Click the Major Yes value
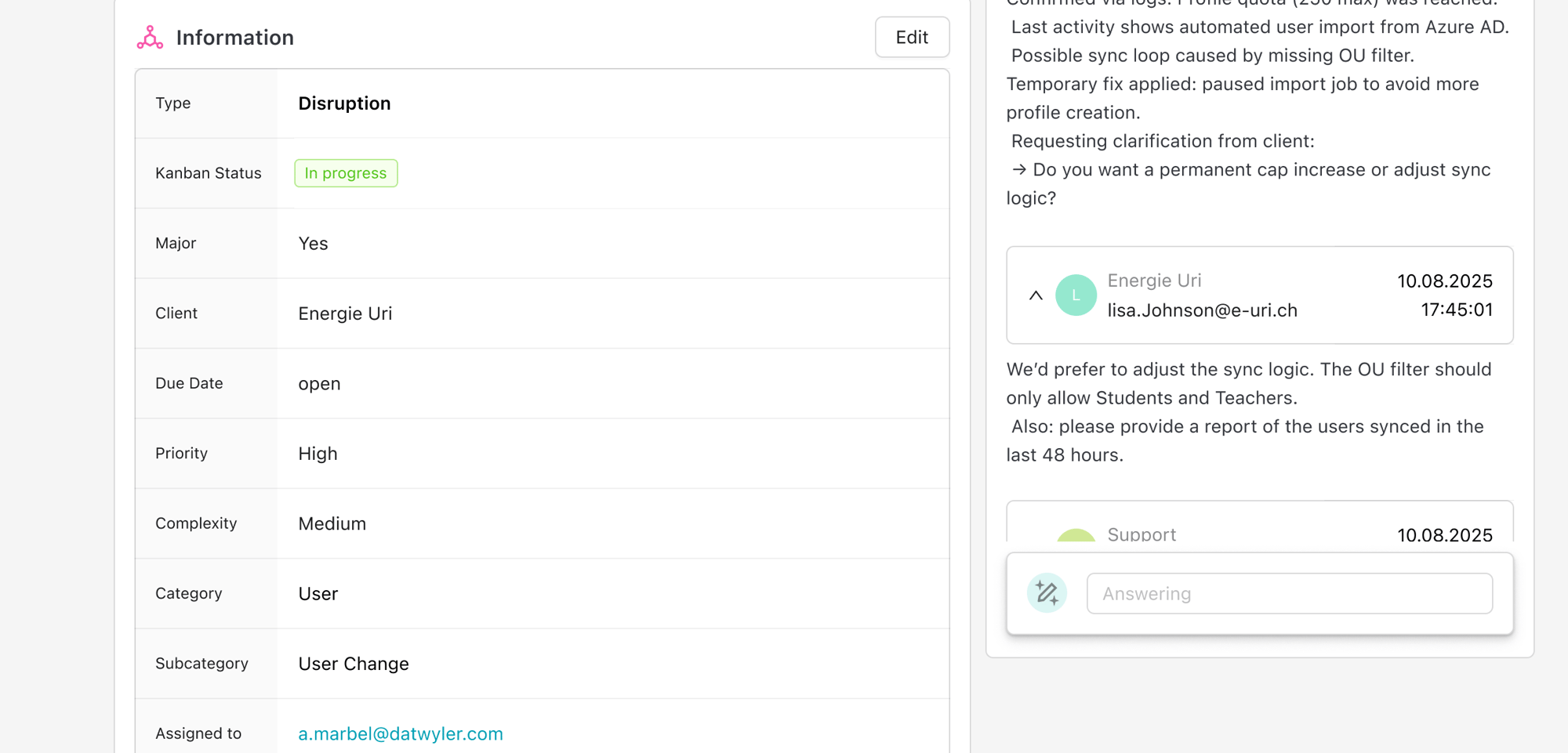The height and width of the screenshot is (753, 1568). coord(313,244)
